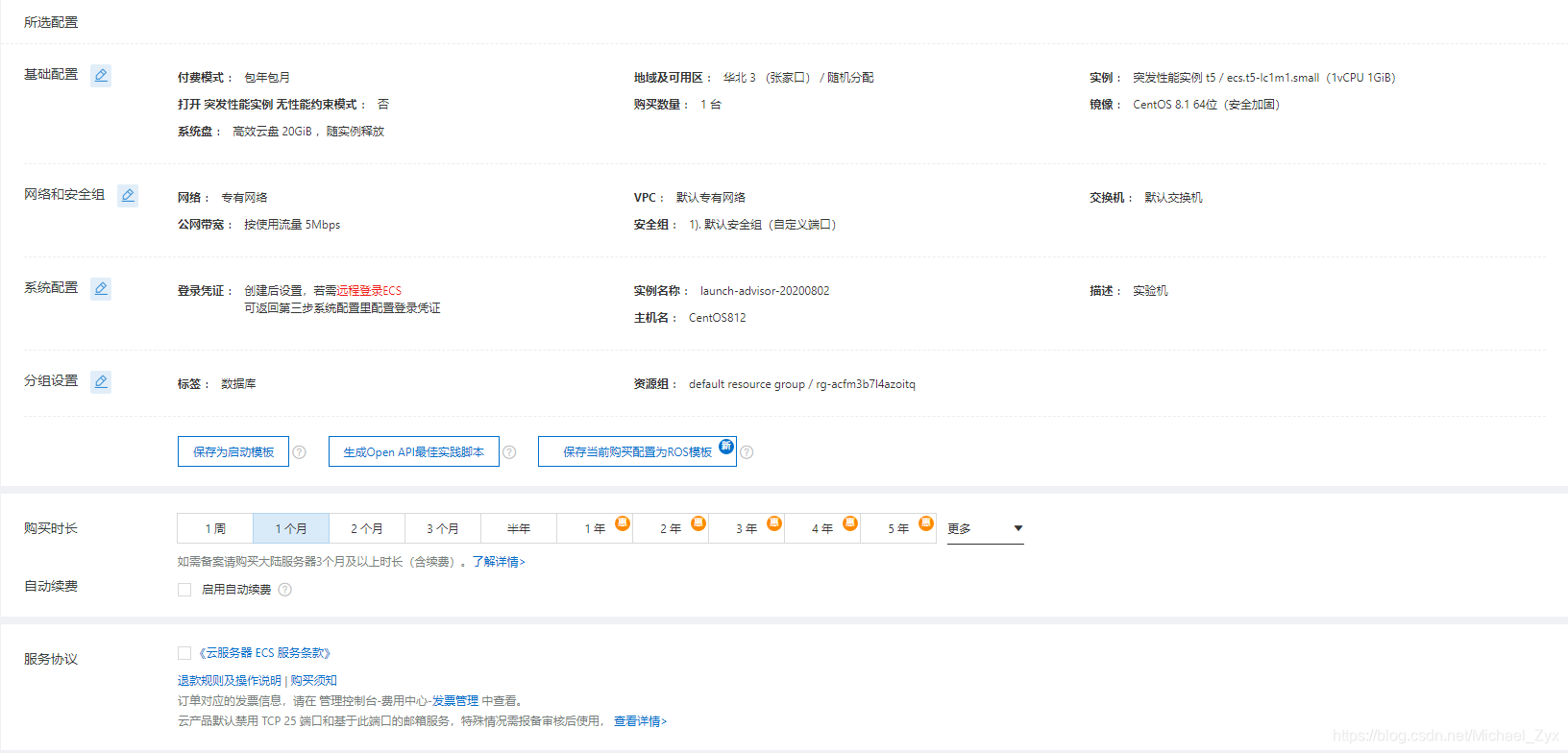The height and width of the screenshot is (753, 1568).
Task: Click the discount badge on 5 年
Action: coord(926,522)
